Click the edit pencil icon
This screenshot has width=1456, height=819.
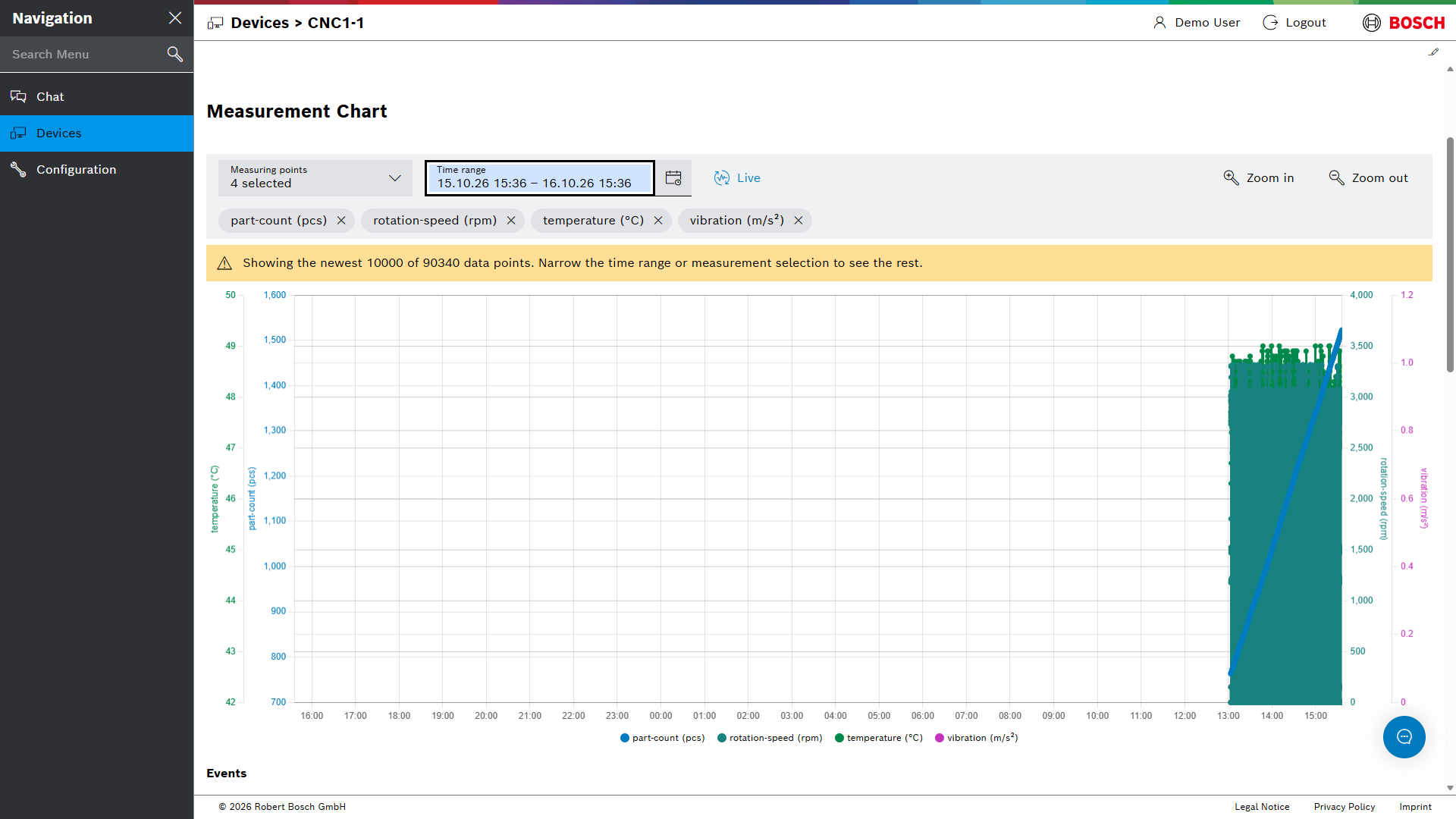click(1433, 52)
